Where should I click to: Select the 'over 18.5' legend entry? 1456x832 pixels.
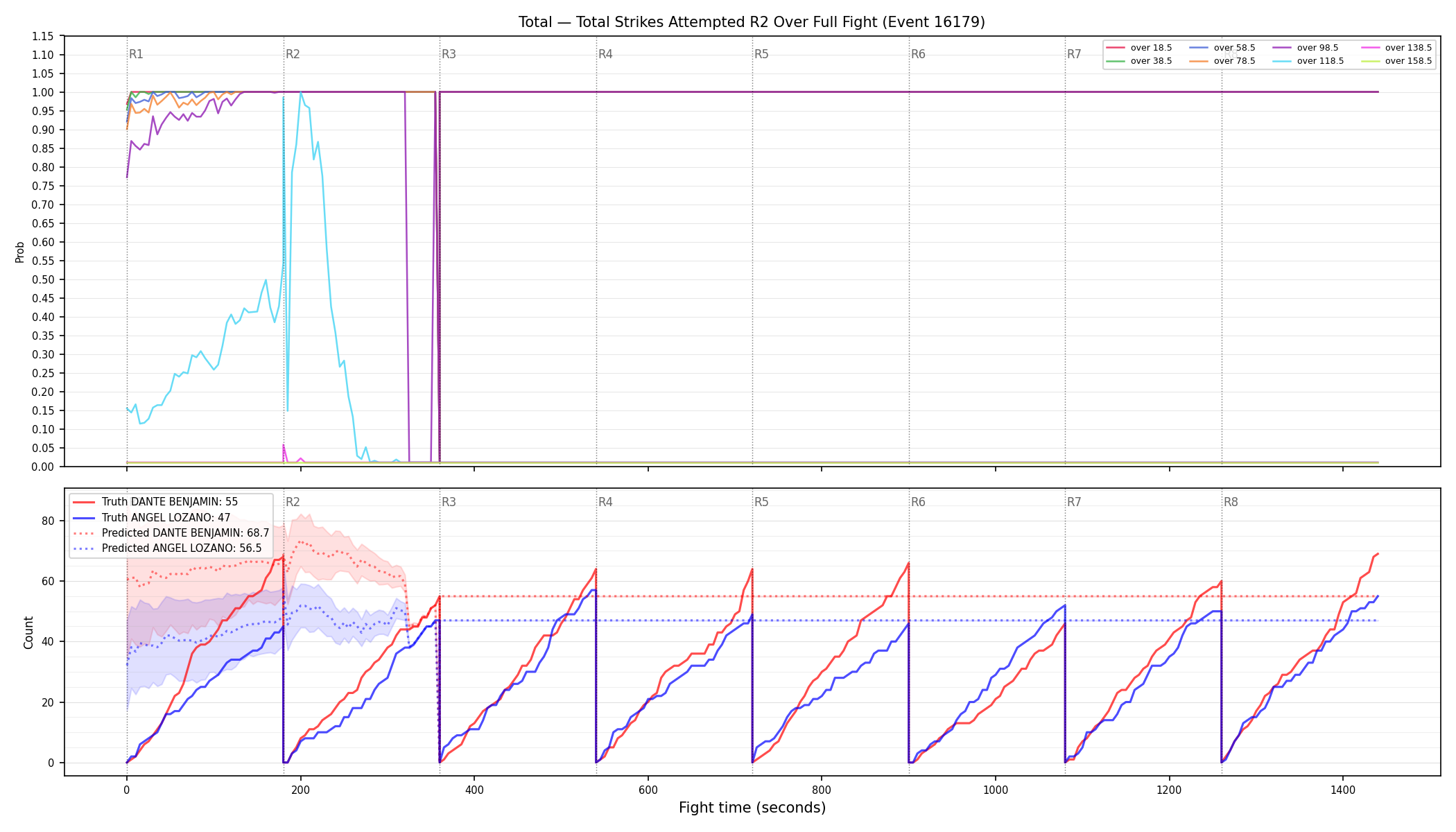coord(1139,48)
